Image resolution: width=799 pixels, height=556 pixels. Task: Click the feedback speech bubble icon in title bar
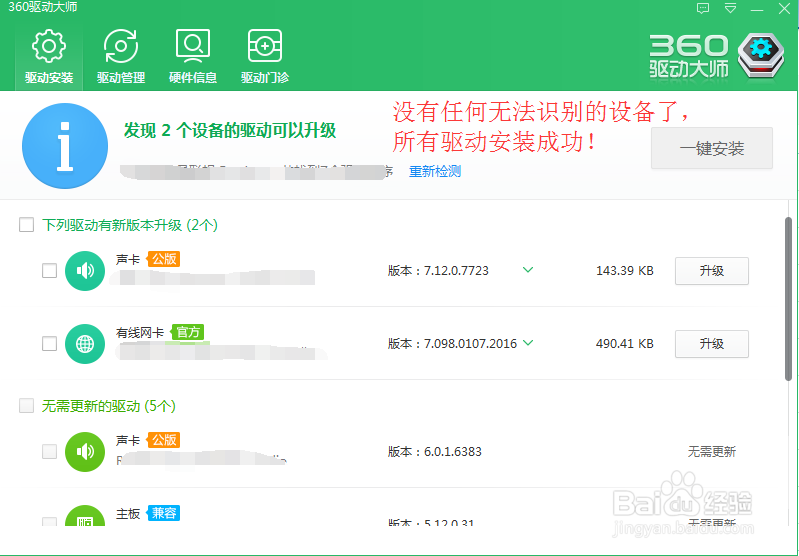(x=703, y=9)
